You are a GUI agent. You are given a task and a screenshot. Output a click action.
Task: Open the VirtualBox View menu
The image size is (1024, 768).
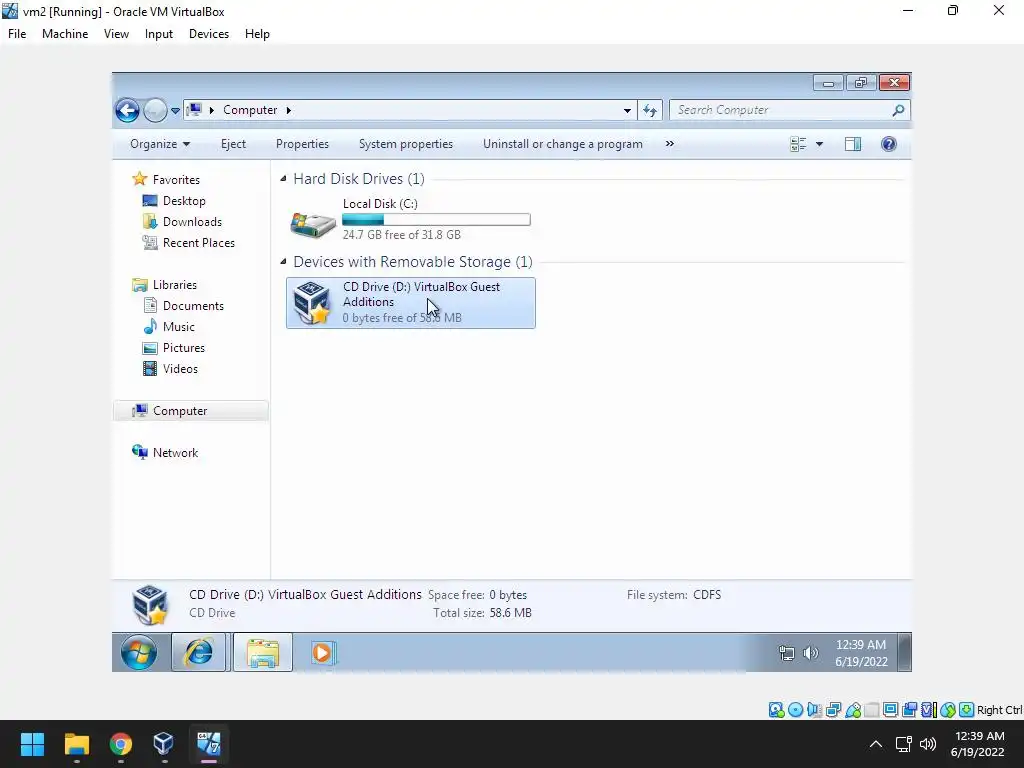coord(116,34)
